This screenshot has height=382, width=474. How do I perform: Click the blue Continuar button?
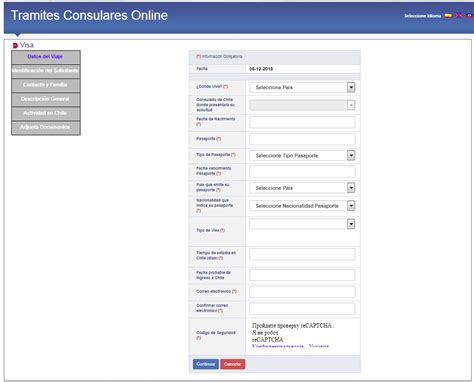pyautogui.click(x=206, y=364)
